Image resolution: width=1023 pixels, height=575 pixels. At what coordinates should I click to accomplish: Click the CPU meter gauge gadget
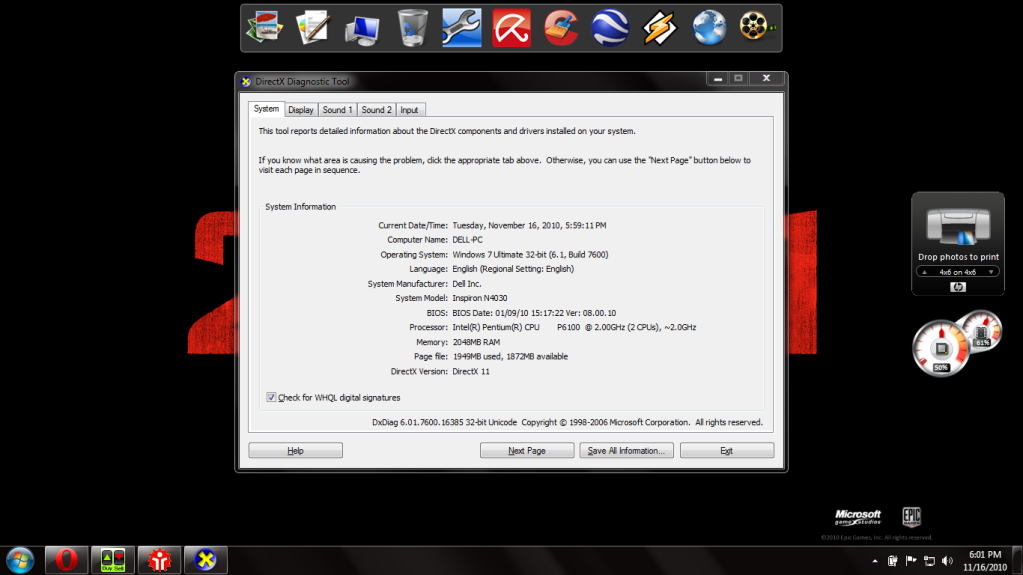pyautogui.click(x=941, y=349)
